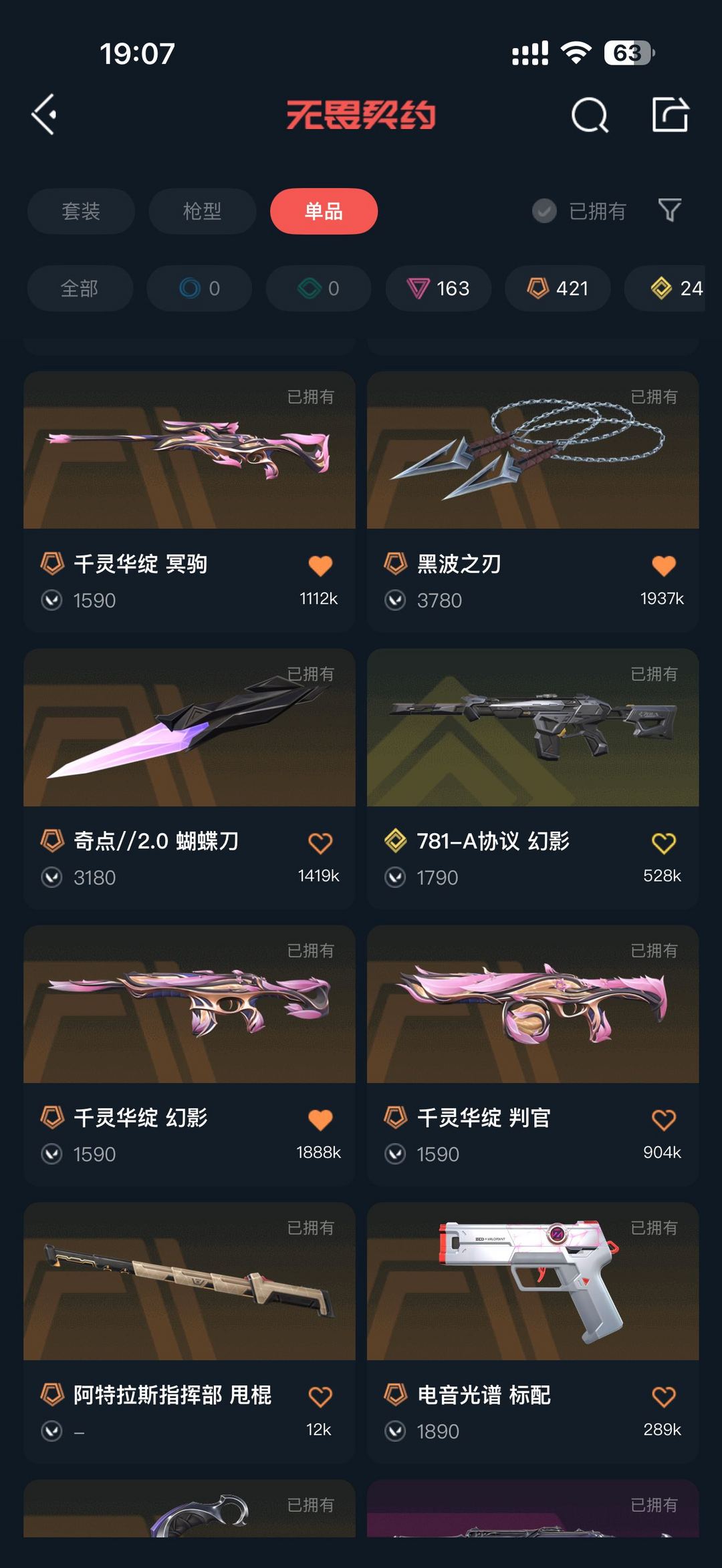Favorite 781-A协议 幻影 heart icon

664,842
